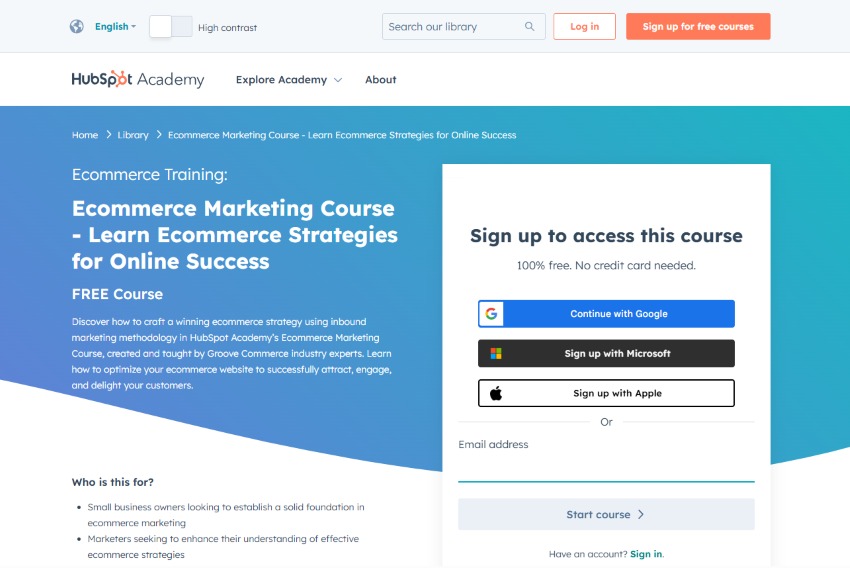Click the 'Marketers seeking to enhance' bullet item
The image size is (850, 568).
click(x=223, y=546)
